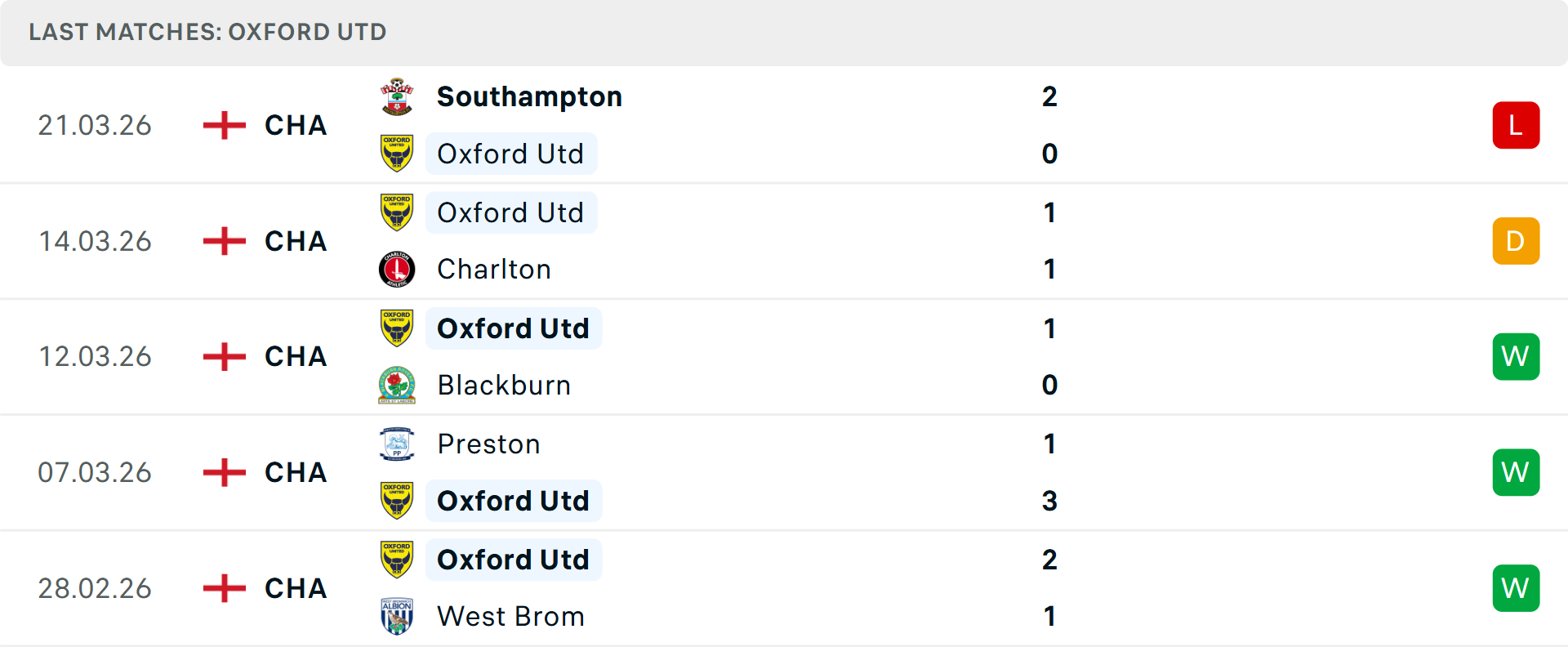The image size is (1568, 647).
Task: Click the West Brom club crest
Action: click(x=397, y=616)
